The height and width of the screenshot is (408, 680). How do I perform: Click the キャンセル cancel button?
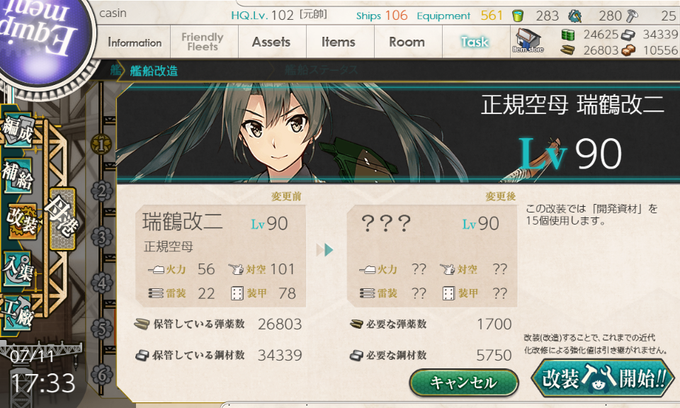point(464,382)
